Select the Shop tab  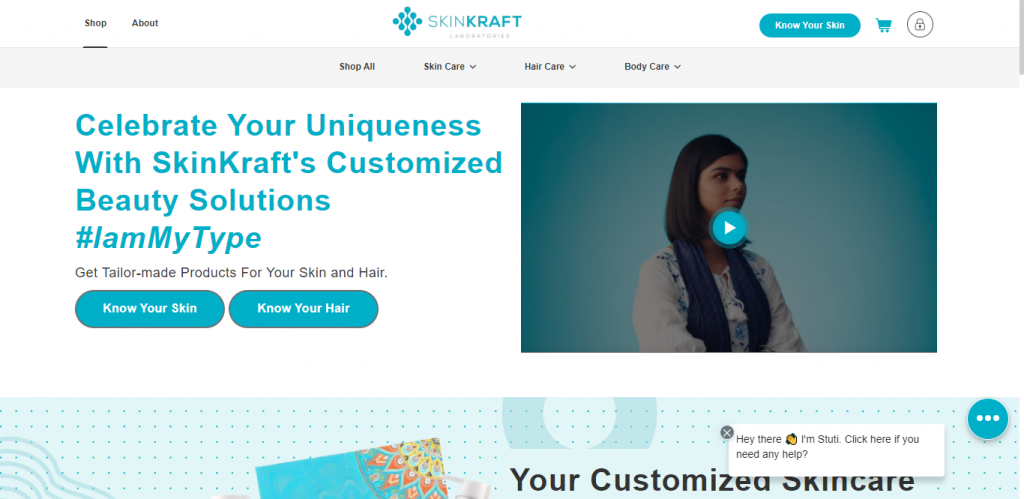point(95,24)
